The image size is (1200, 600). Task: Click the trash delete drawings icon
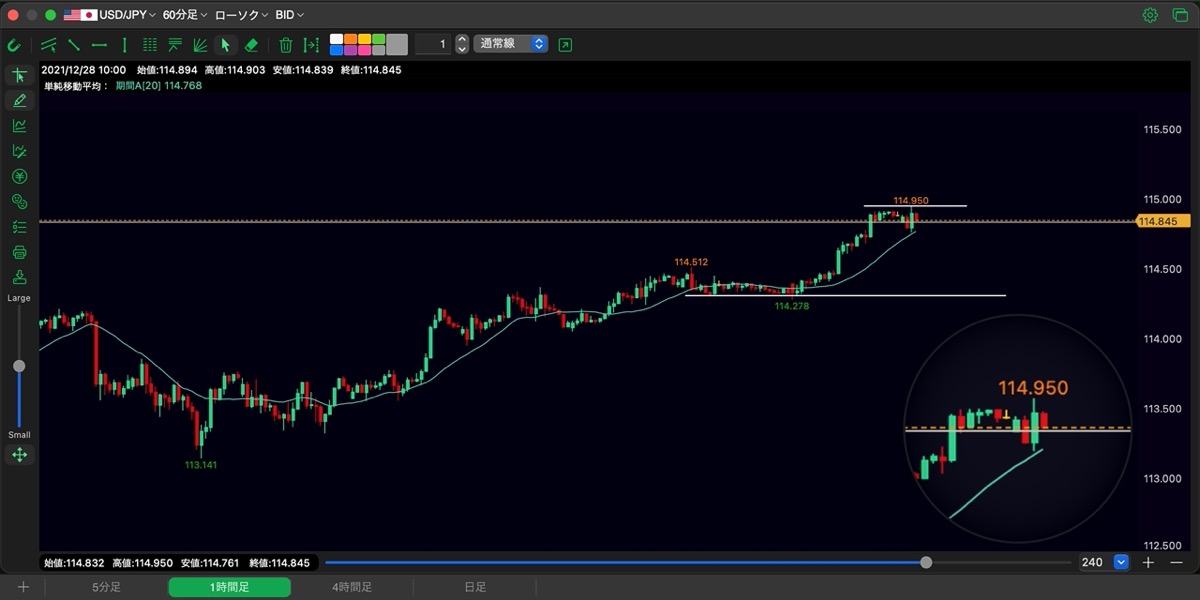[286, 45]
